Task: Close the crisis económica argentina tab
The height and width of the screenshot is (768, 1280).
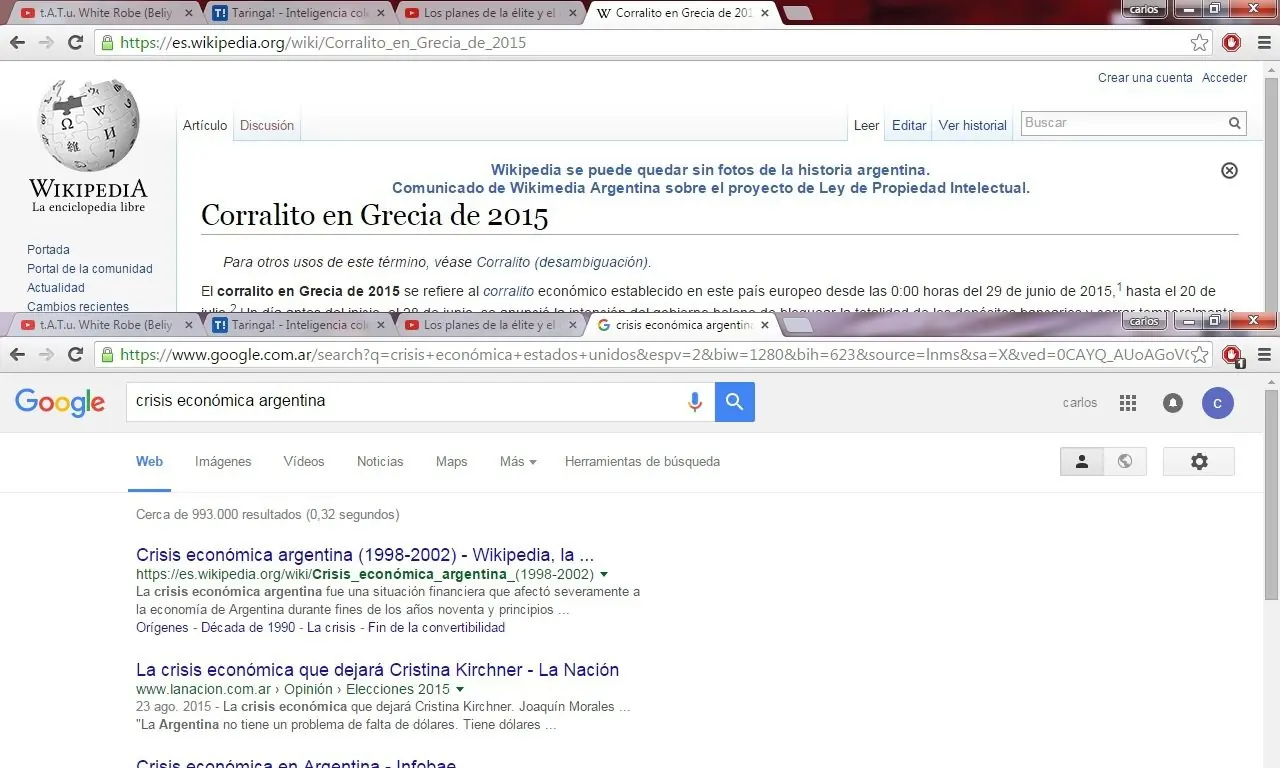Action: [x=765, y=325]
